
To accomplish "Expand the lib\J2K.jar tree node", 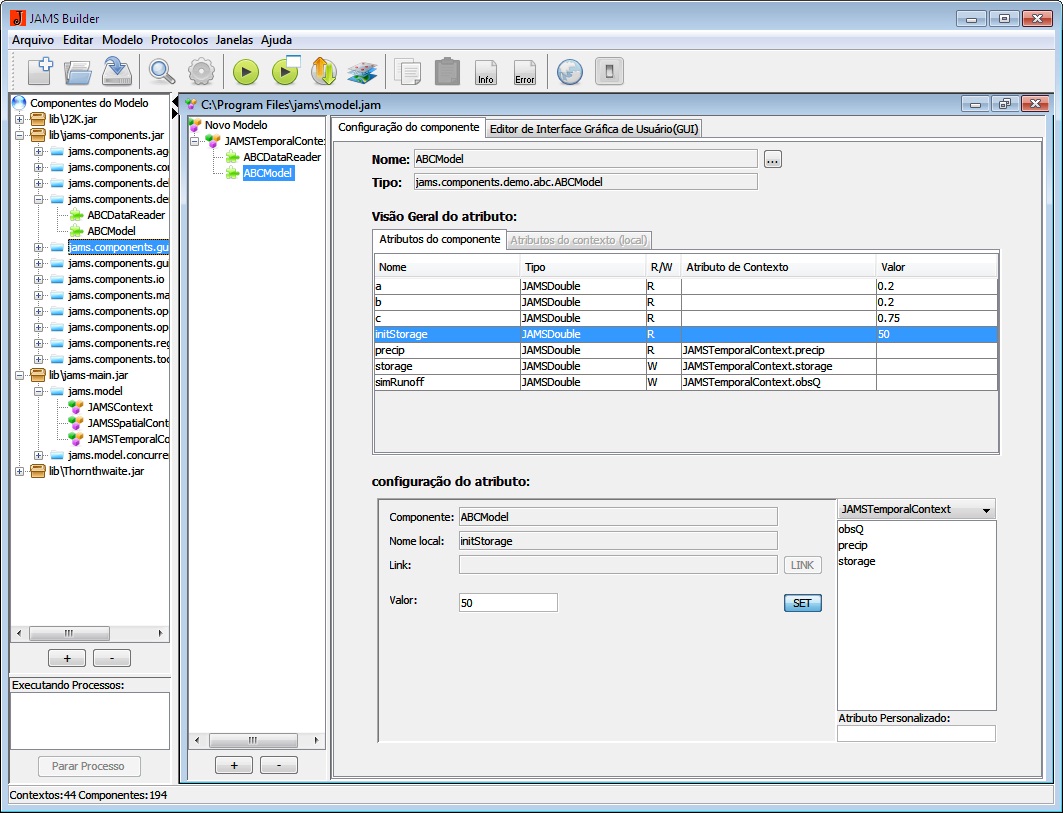I will [x=20, y=119].
